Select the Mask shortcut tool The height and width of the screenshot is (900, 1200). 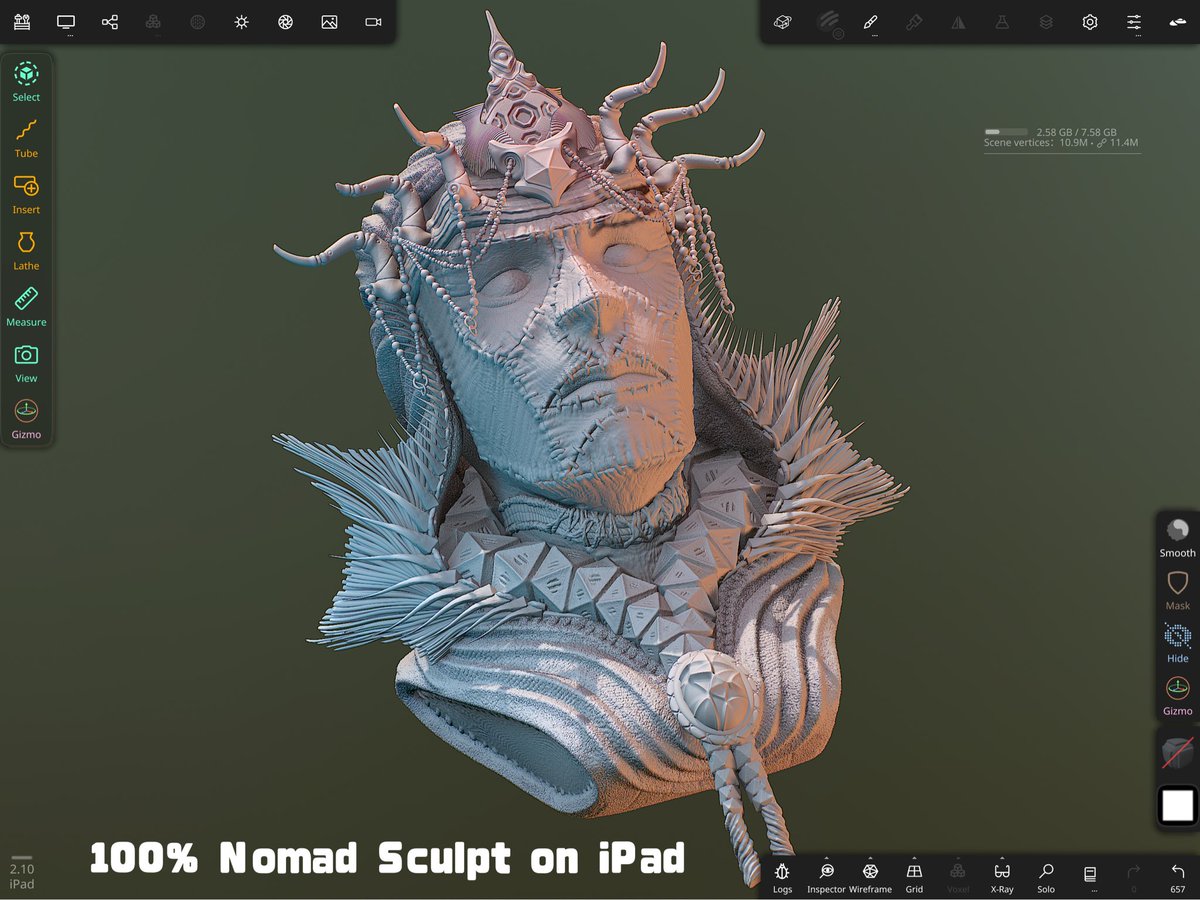1177,590
